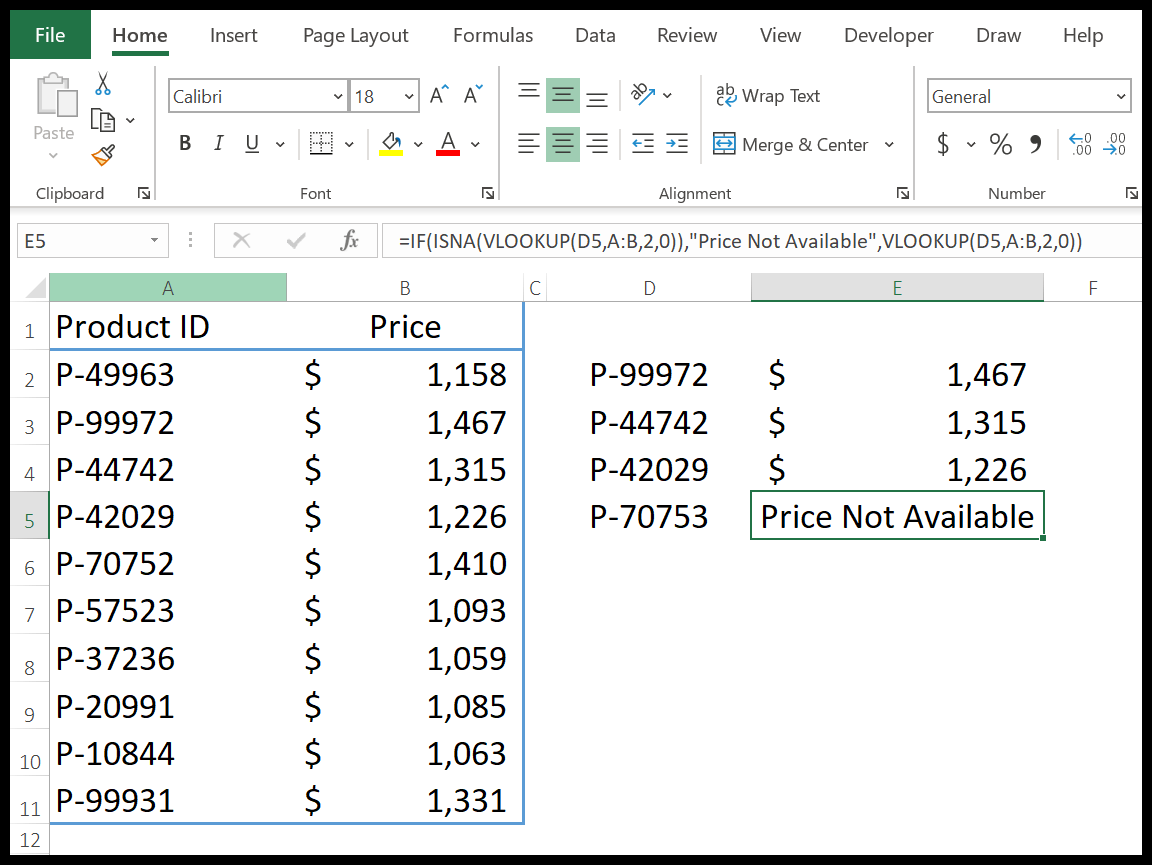Change the font color using the red swatch
The image size is (1152, 865).
[447, 144]
